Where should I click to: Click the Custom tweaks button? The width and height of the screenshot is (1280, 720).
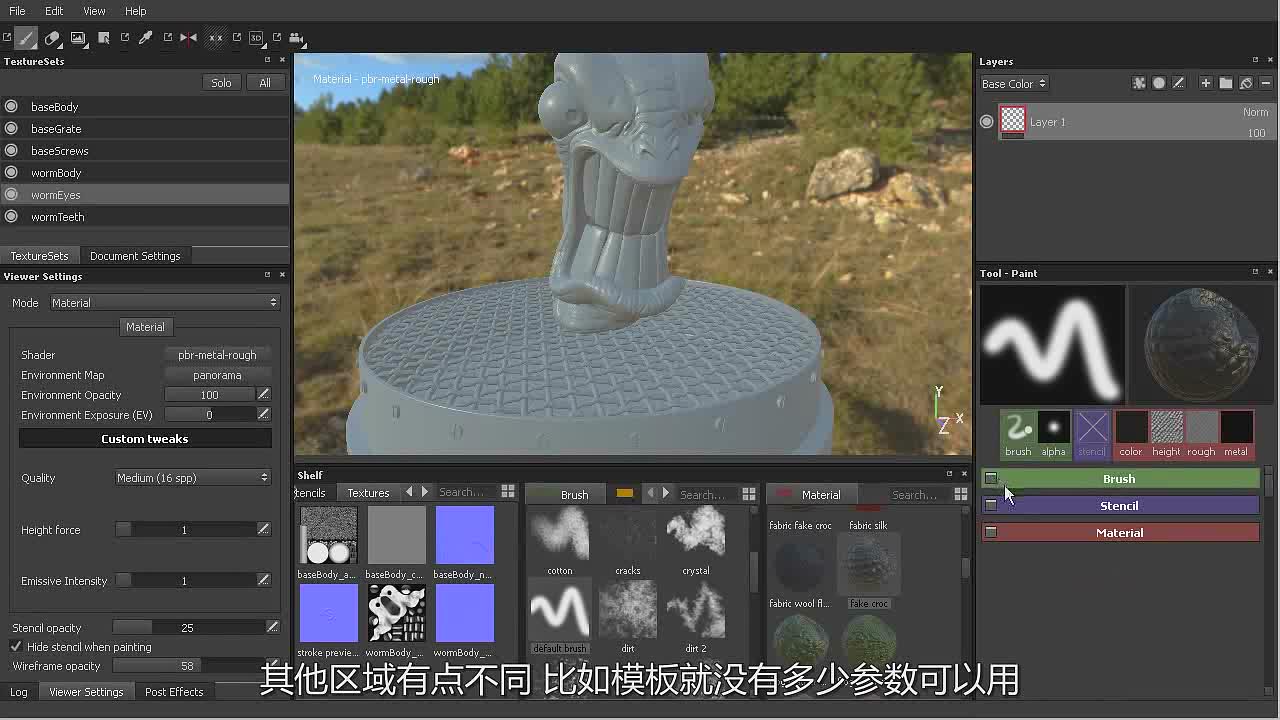pos(145,439)
